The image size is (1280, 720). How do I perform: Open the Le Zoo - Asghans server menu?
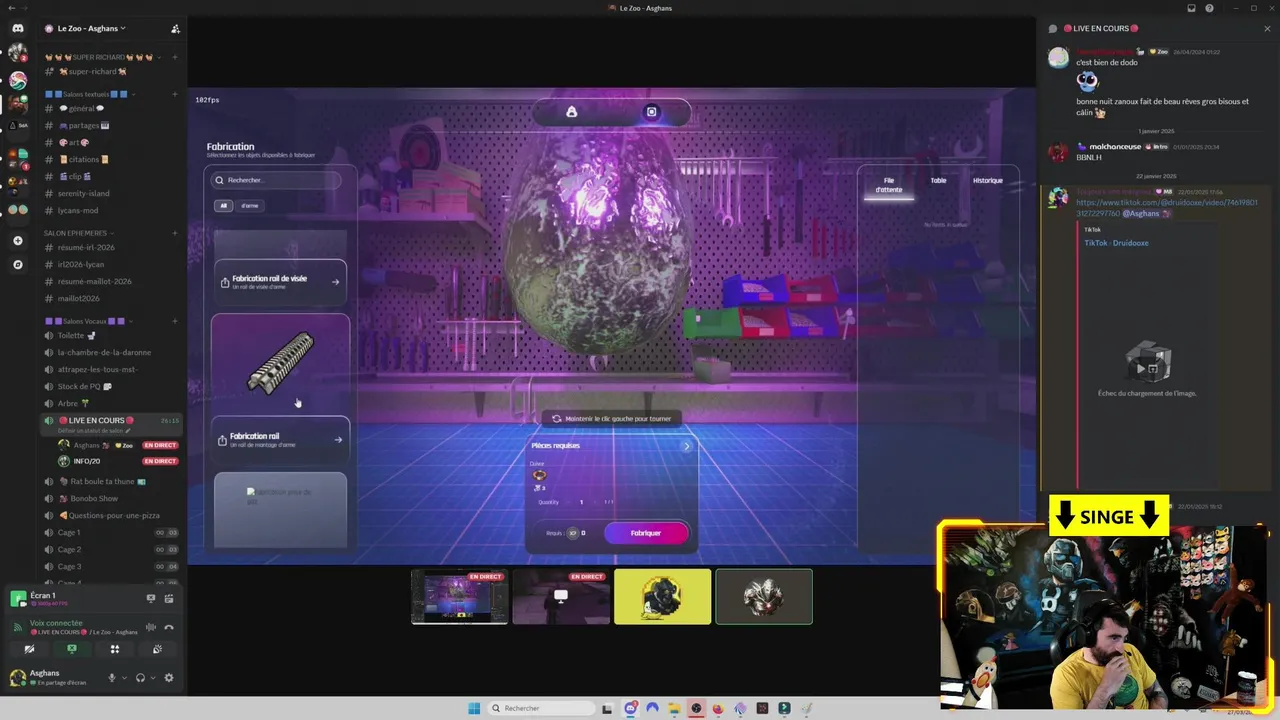coord(91,28)
